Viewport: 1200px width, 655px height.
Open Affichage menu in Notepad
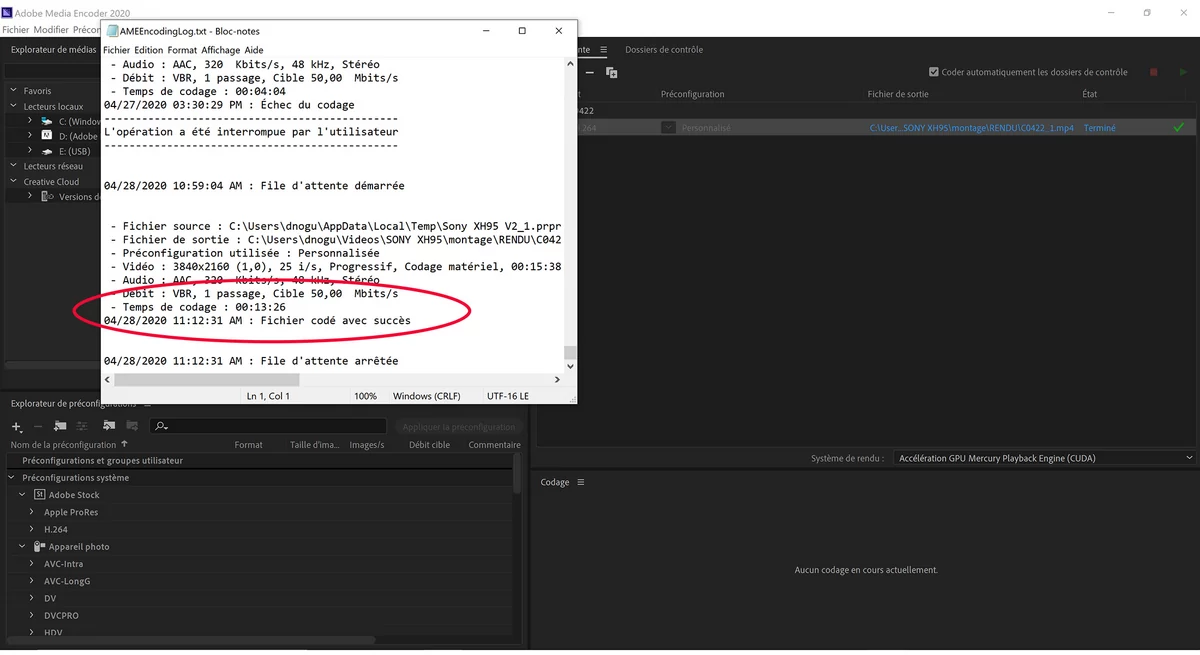coord(221,50)
